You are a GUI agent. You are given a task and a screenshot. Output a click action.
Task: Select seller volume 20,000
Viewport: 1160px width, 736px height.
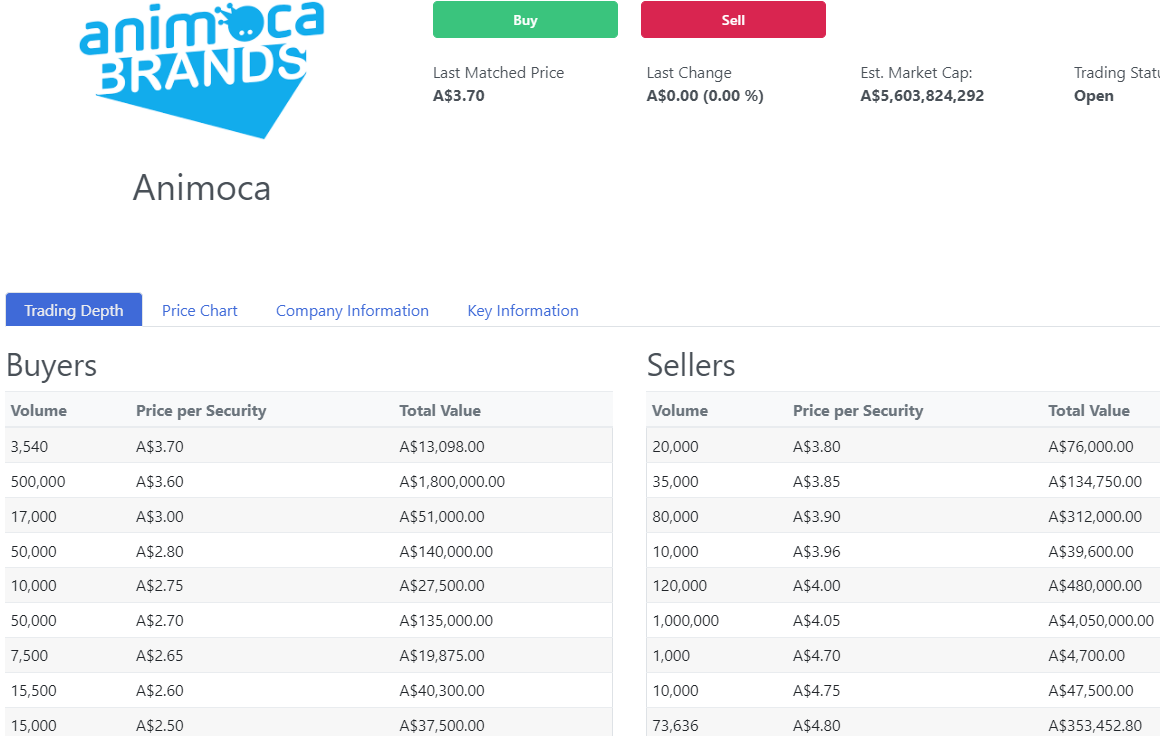[x=675, y=447]
